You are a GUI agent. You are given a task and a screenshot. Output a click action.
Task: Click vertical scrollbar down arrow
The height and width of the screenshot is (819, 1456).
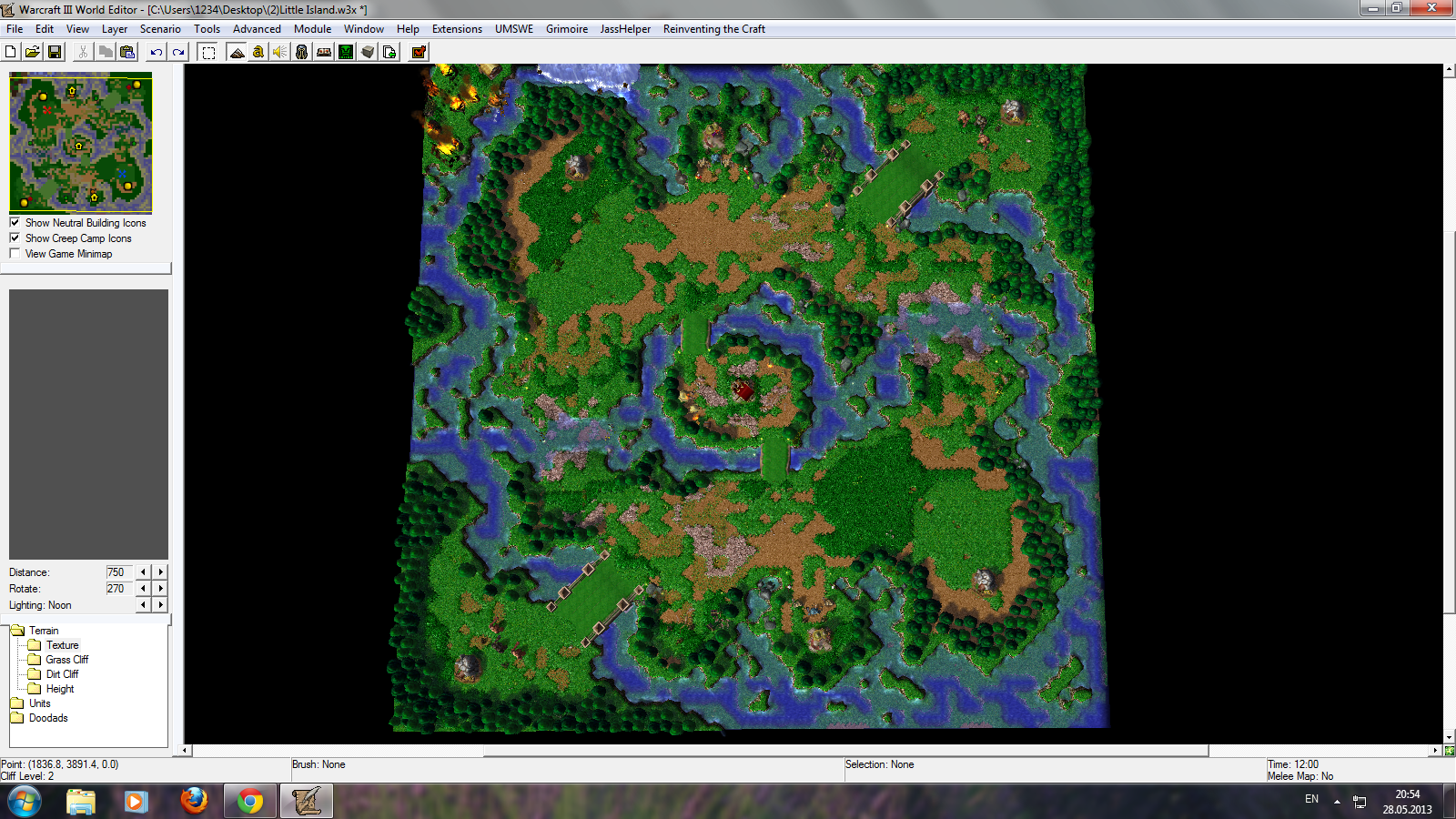coord(1449,738)
